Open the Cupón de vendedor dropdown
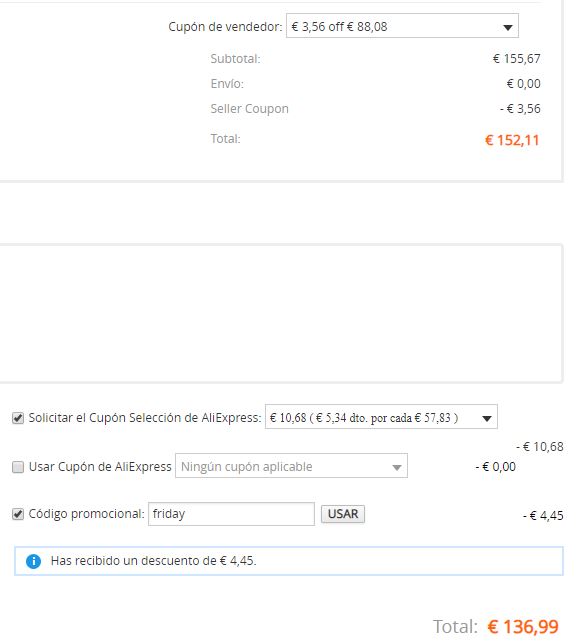The width and height of the screenshot is (577, 642). [402, 26]
